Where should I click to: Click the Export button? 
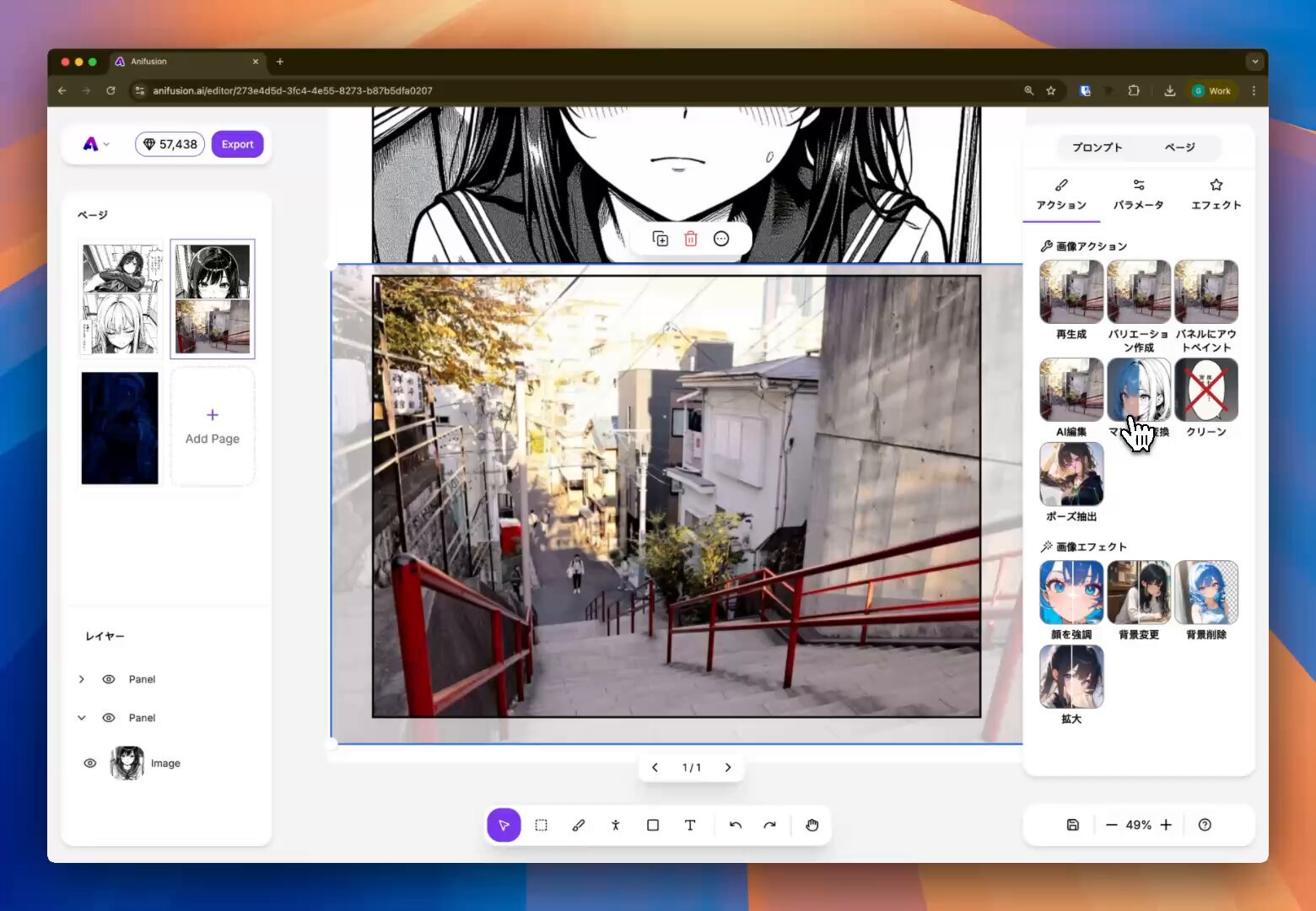click(237, 144)
